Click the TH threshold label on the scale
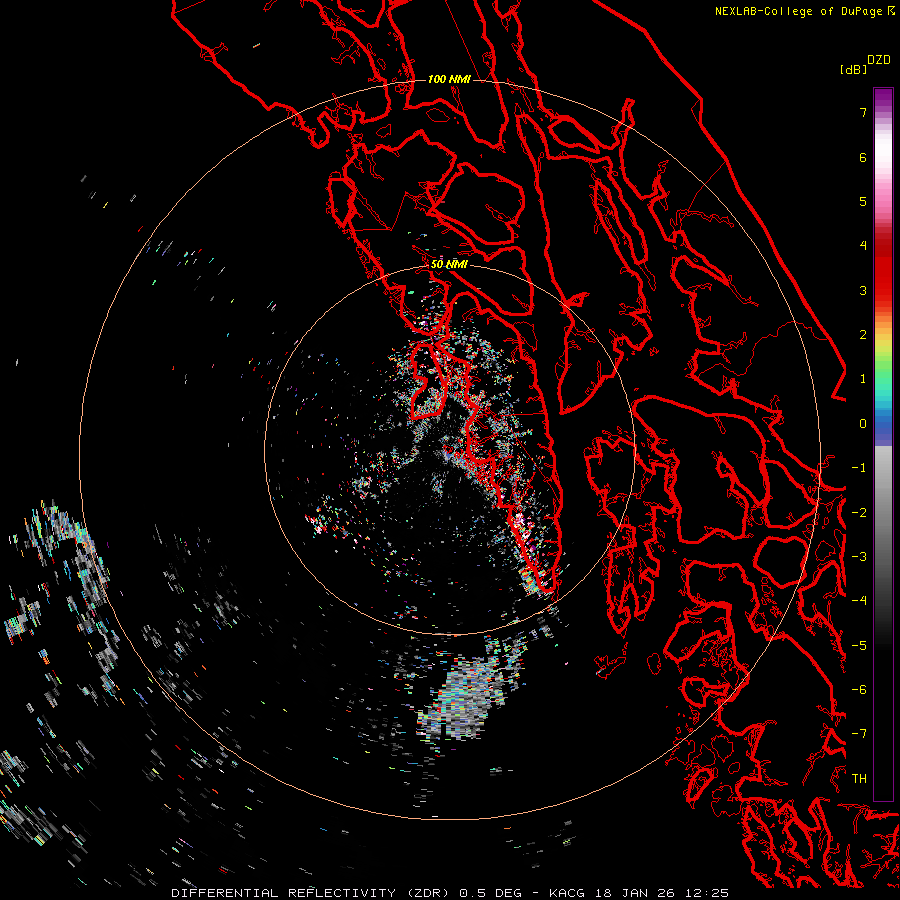This screenshot has width=900, height=900. 859,779
